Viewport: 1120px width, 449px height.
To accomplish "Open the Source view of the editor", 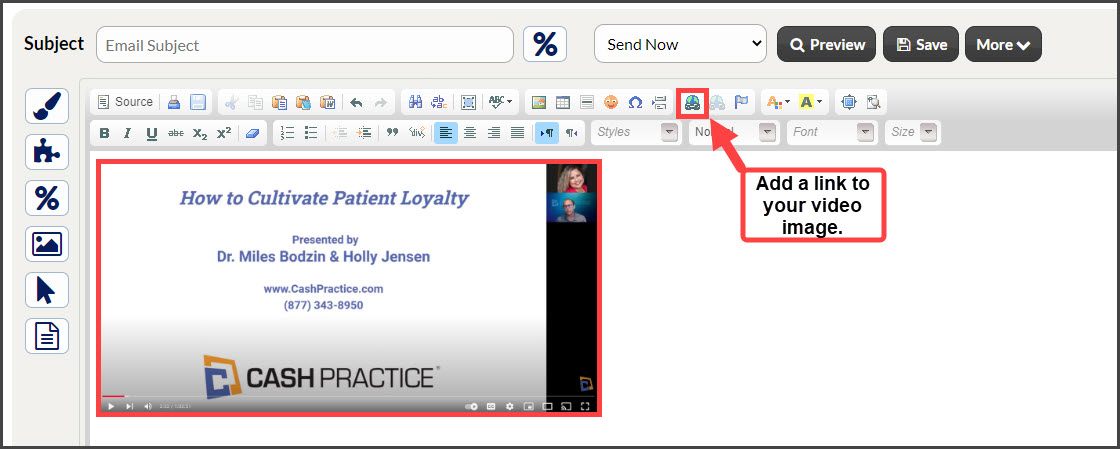I will click(x=125, y=102).
